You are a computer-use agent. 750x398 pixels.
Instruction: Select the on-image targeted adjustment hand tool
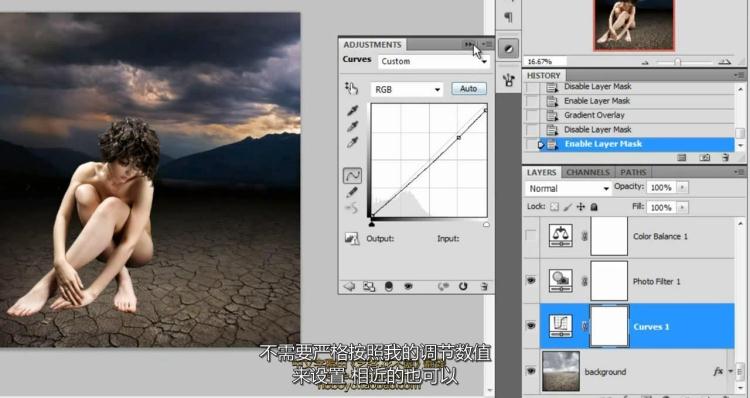click(352, 88)
